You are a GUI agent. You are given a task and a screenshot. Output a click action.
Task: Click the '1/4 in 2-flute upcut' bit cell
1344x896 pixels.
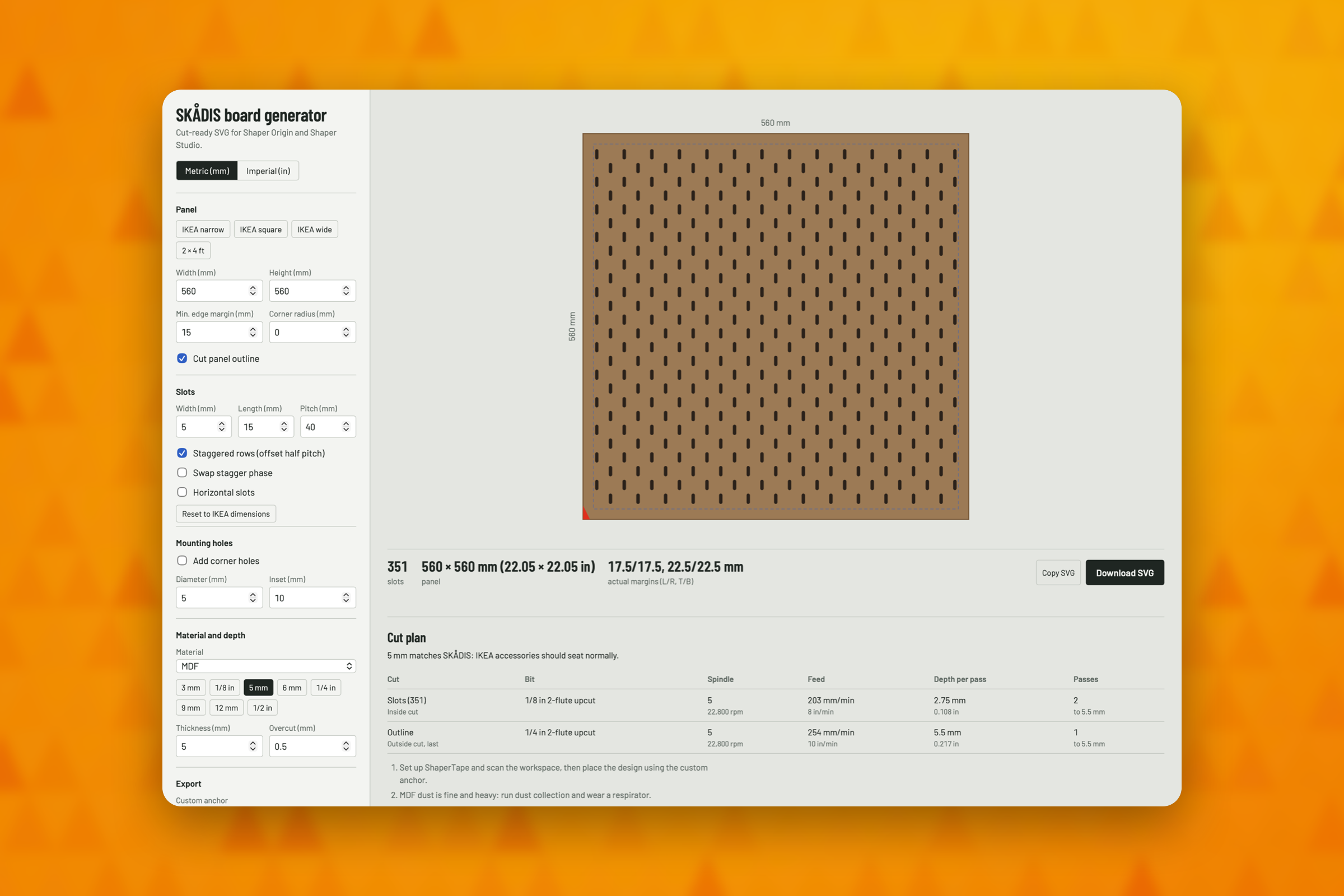coord(560,732)
